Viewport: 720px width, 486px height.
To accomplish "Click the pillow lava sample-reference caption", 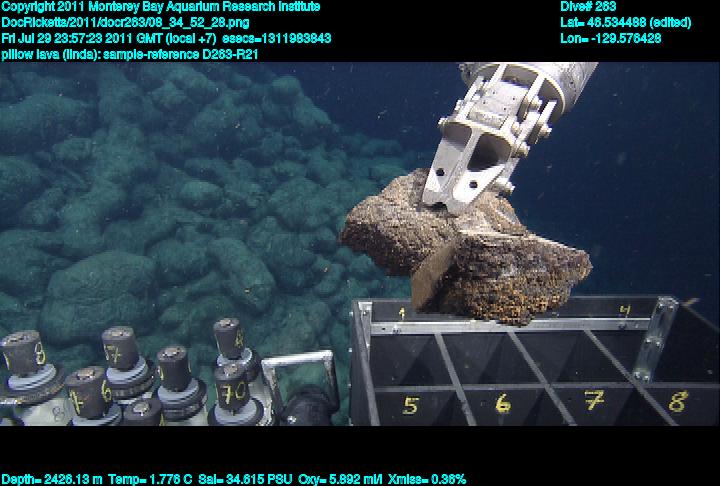I will 130,54.
